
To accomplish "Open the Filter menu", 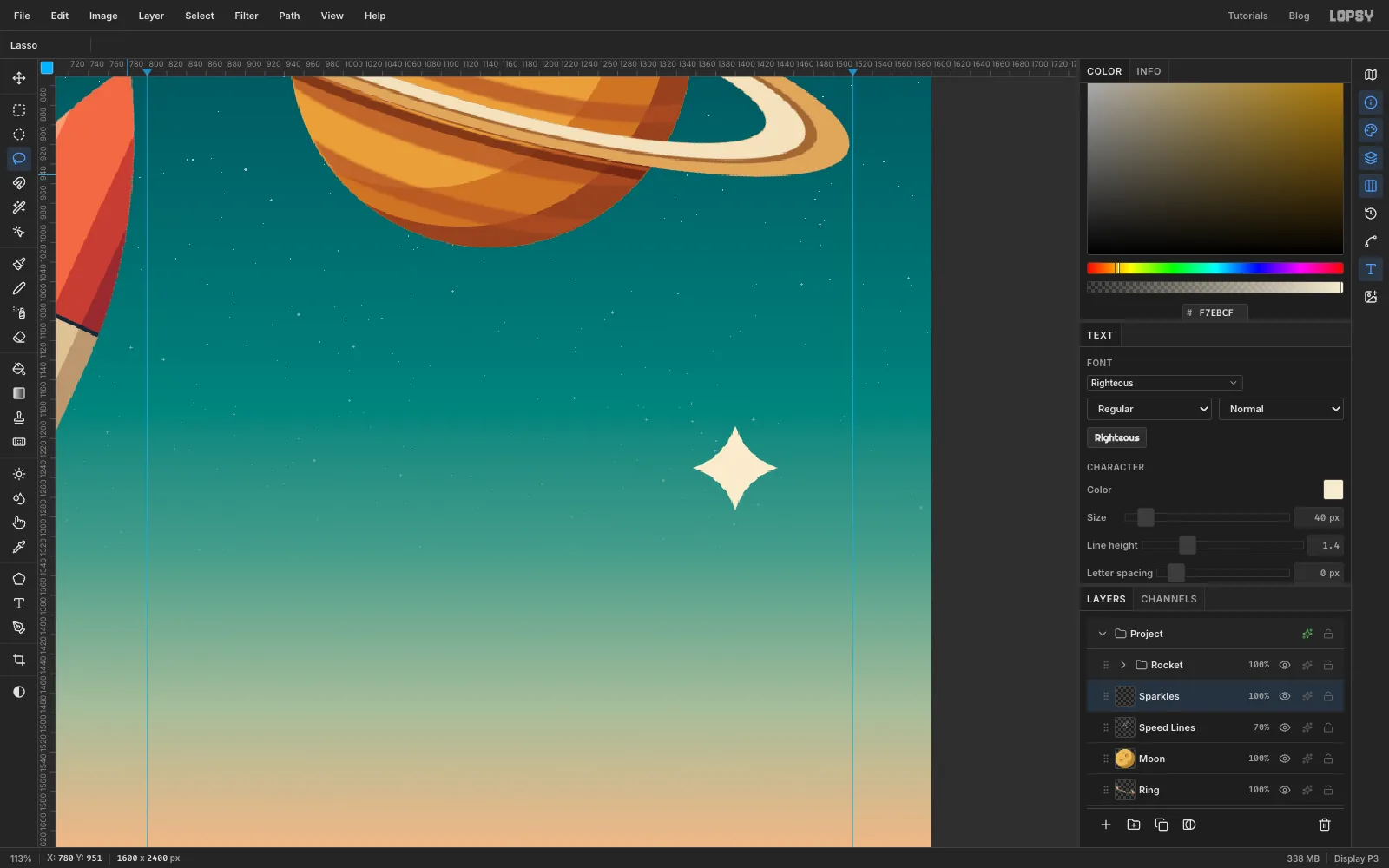I will coord(247,16).
